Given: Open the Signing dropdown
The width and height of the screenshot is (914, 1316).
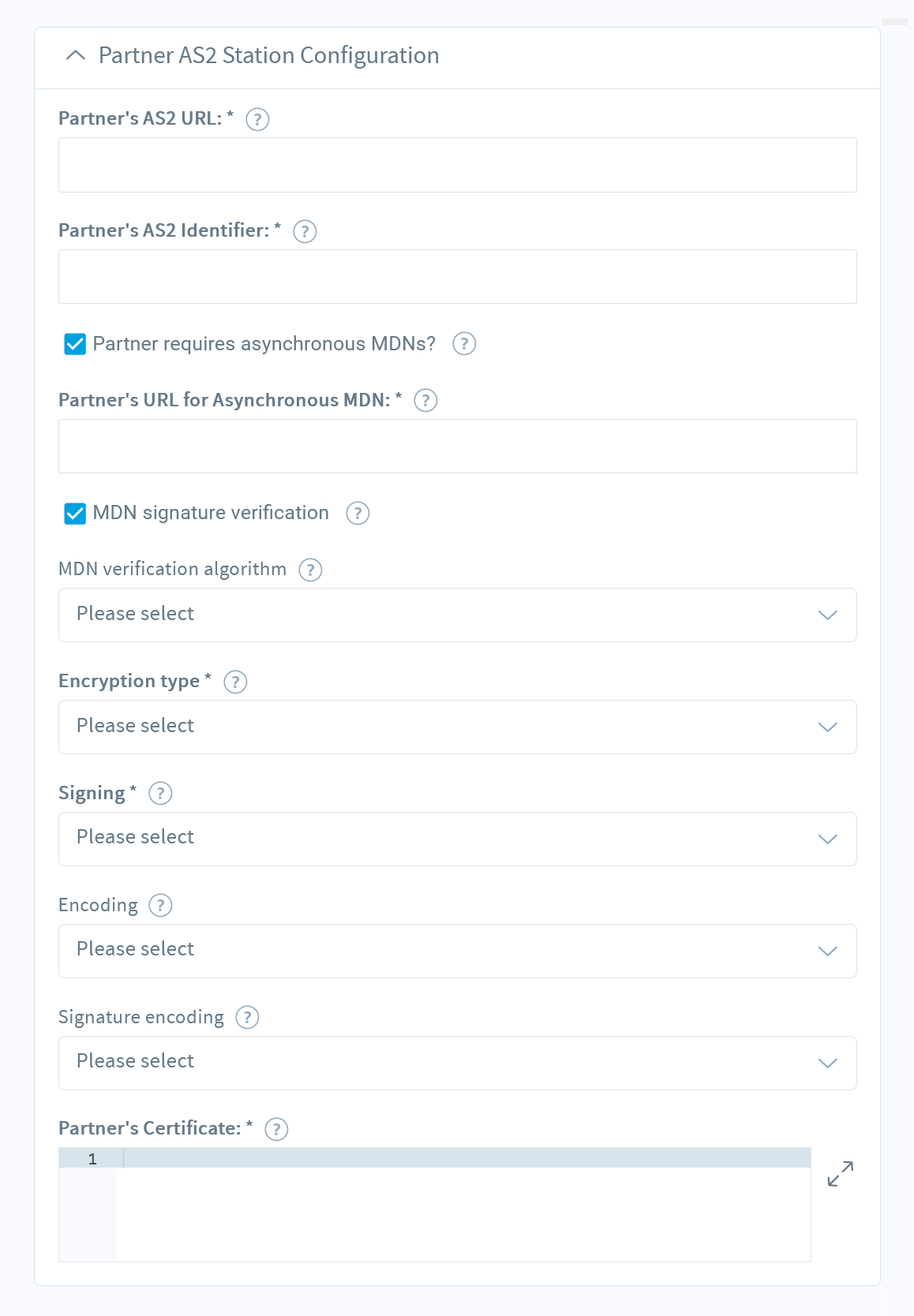Looking at the screenshot, I should pos(458,839).
